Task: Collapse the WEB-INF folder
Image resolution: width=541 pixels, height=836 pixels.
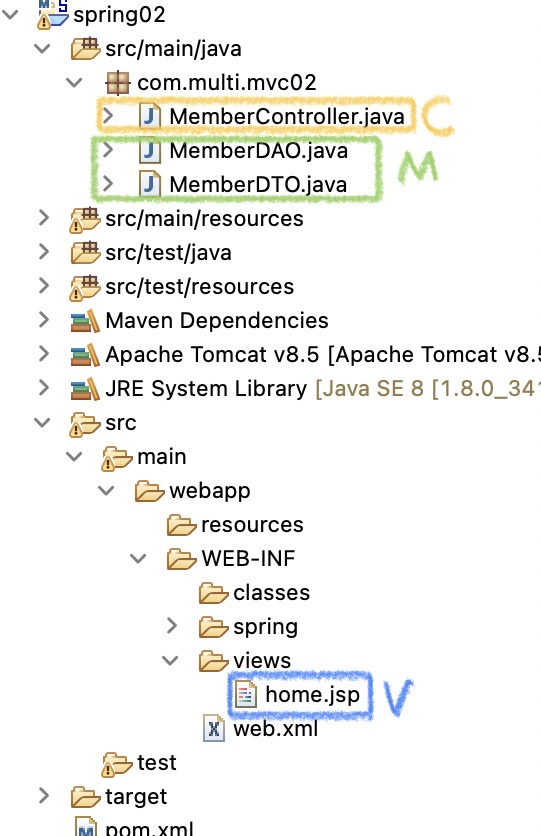Action: click(x=138, y=558)
